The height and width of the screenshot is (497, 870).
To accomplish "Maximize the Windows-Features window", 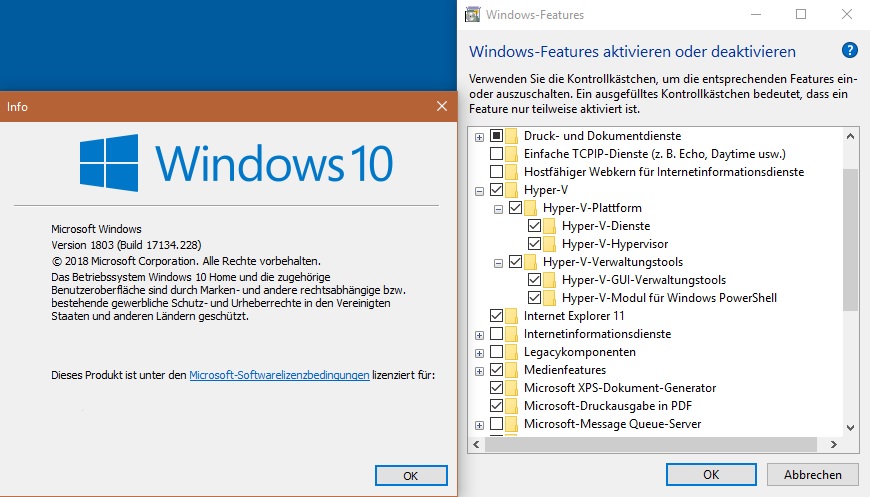I will pyautogui.click(x=801, y=14).
